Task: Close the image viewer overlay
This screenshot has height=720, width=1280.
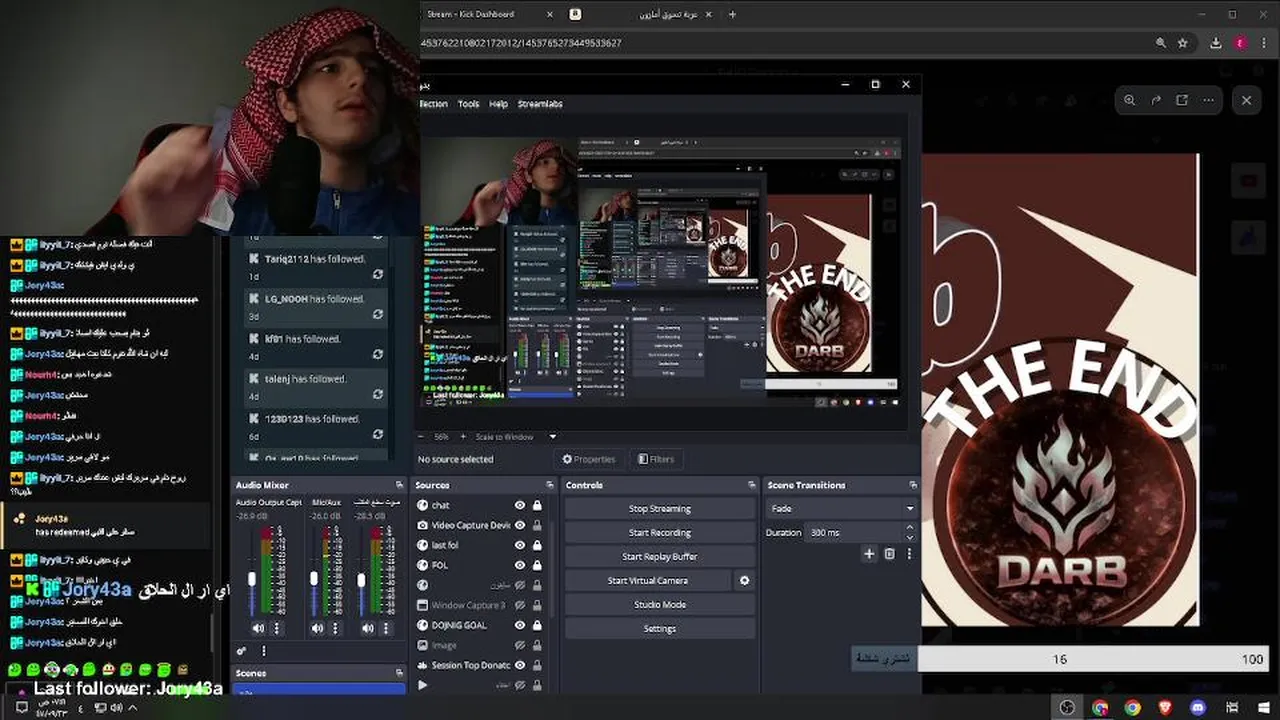Action: 1246,100
